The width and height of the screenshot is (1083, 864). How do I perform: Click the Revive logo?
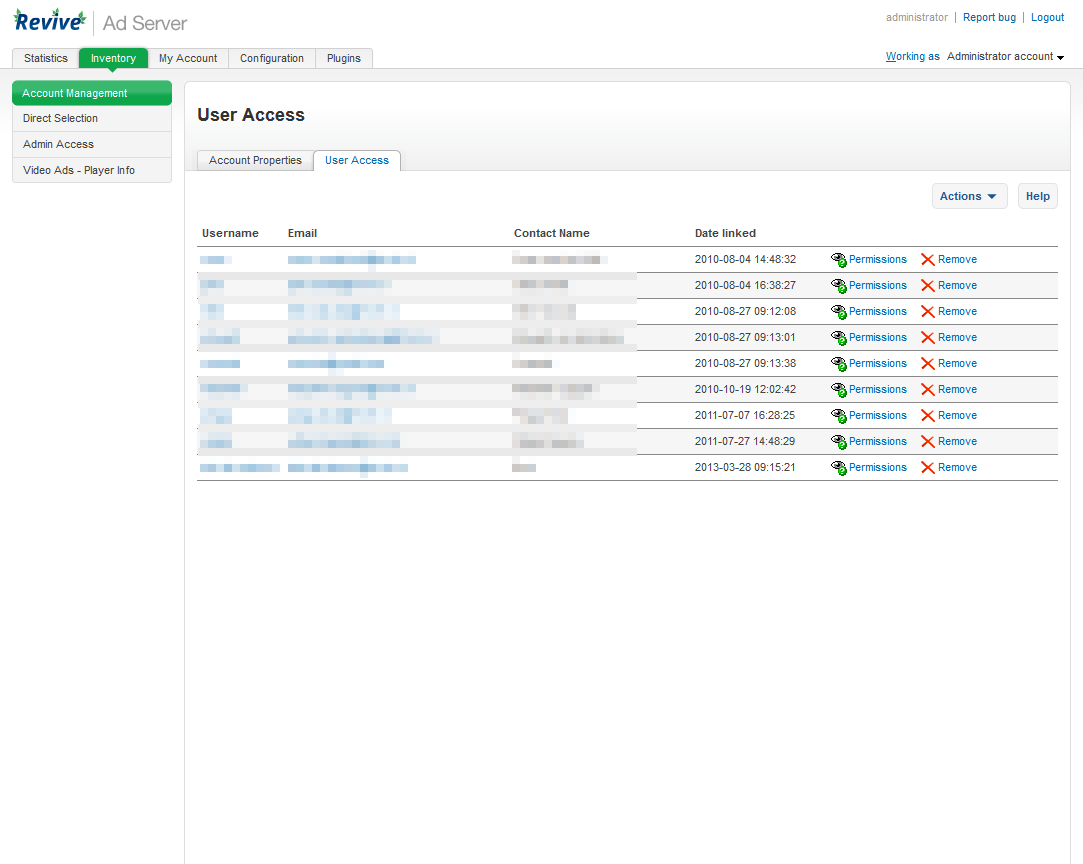tap(49, 19)
